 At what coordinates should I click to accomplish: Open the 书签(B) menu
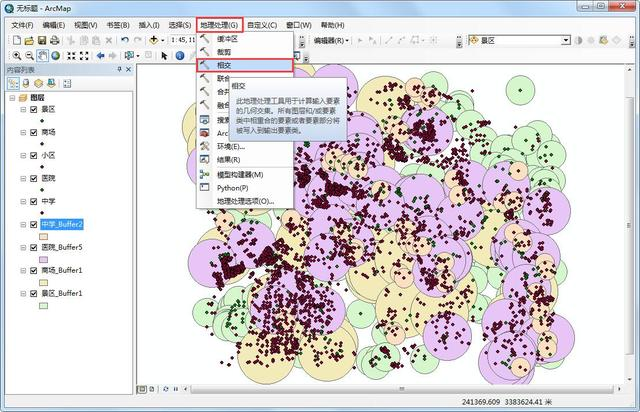[118, 25]
